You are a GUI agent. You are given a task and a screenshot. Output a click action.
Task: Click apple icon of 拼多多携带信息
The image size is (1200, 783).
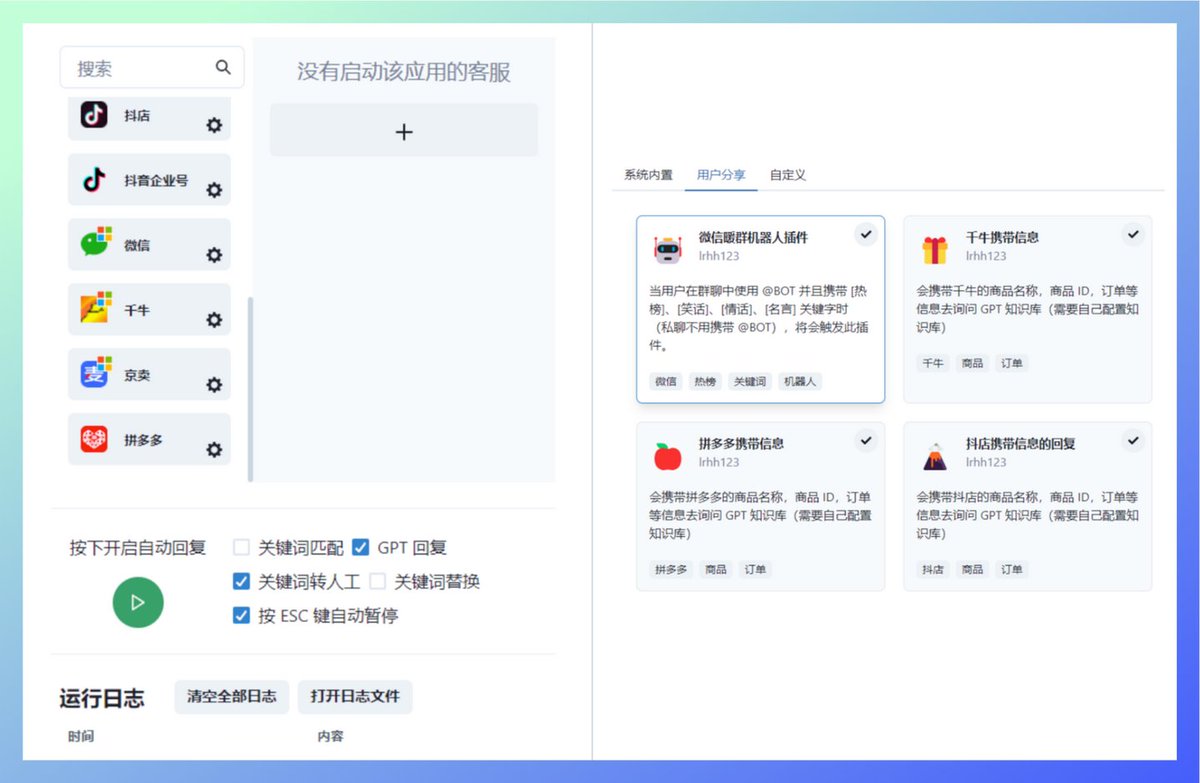667,456
